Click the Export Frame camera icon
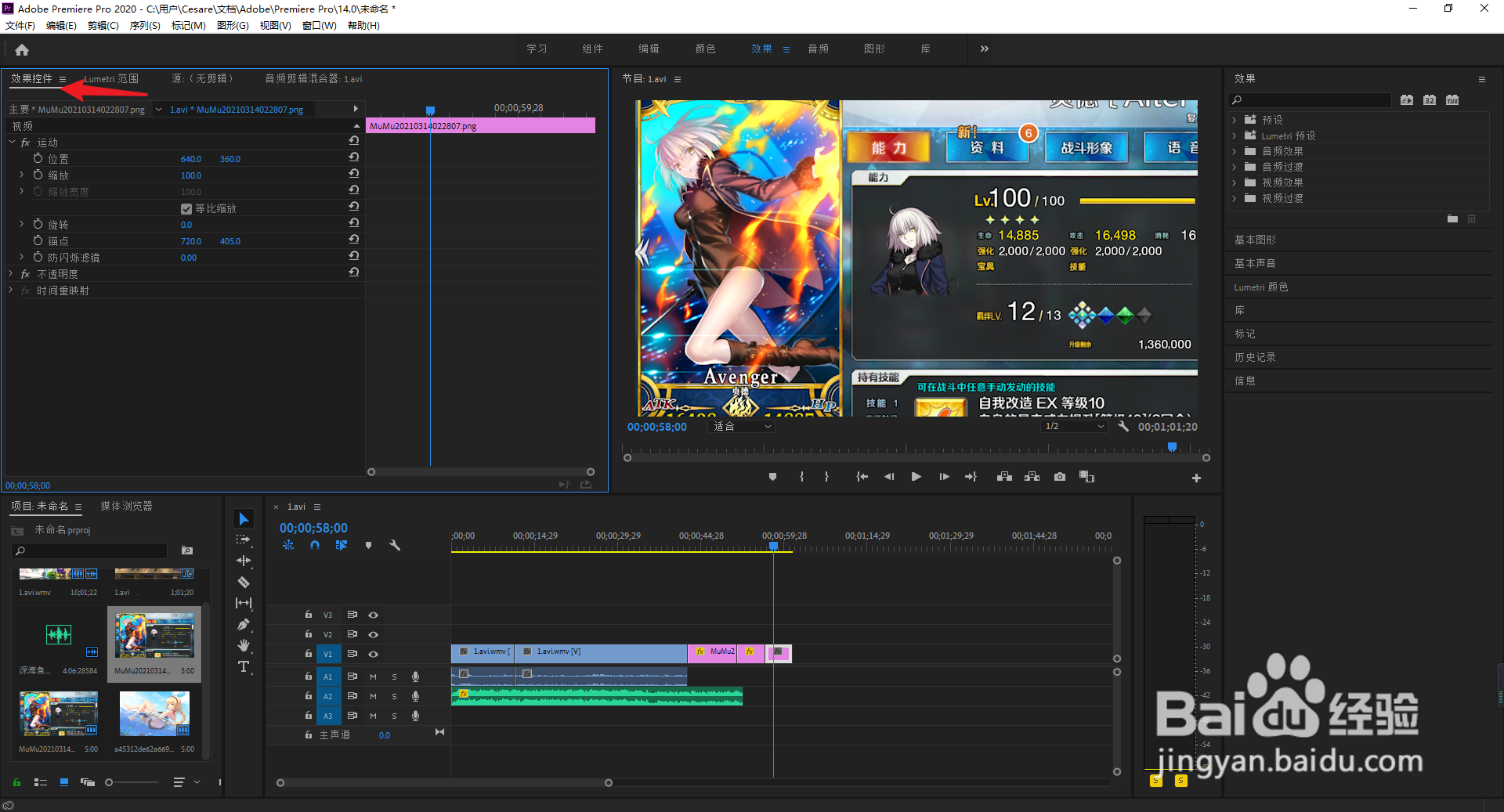 click(1059, 477)
